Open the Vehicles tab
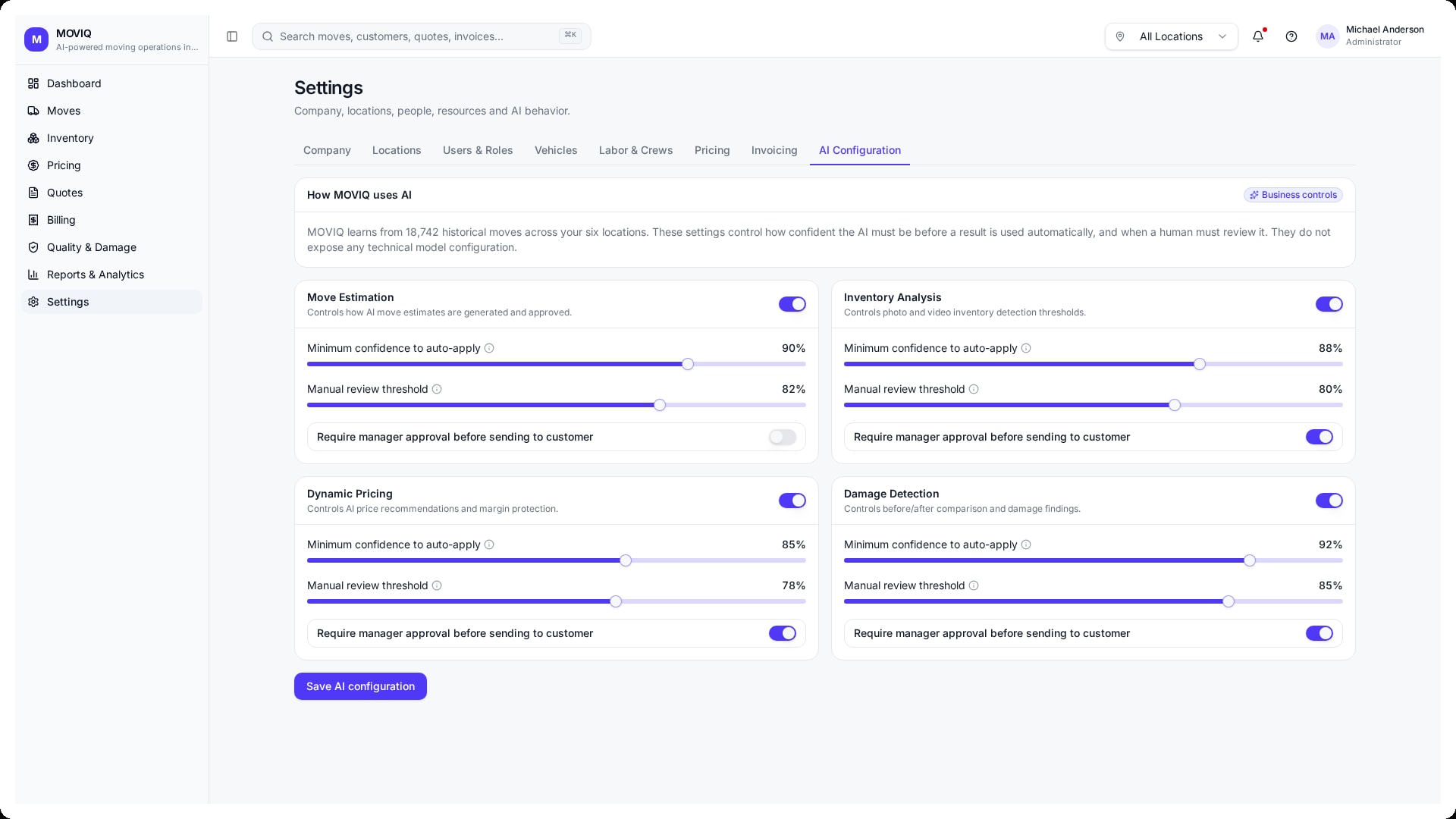The width and height of the screenshot is (1456, 819). 556,150
